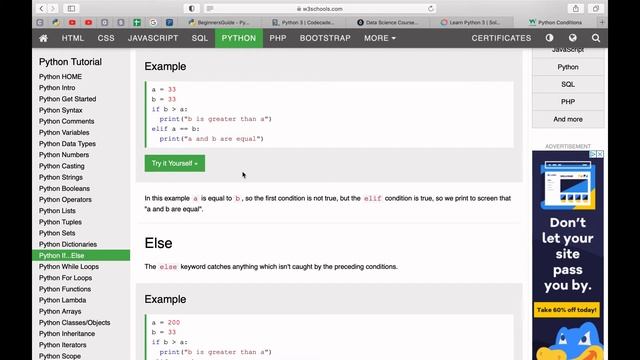Click the Try it Yourself button

[175, 163]
